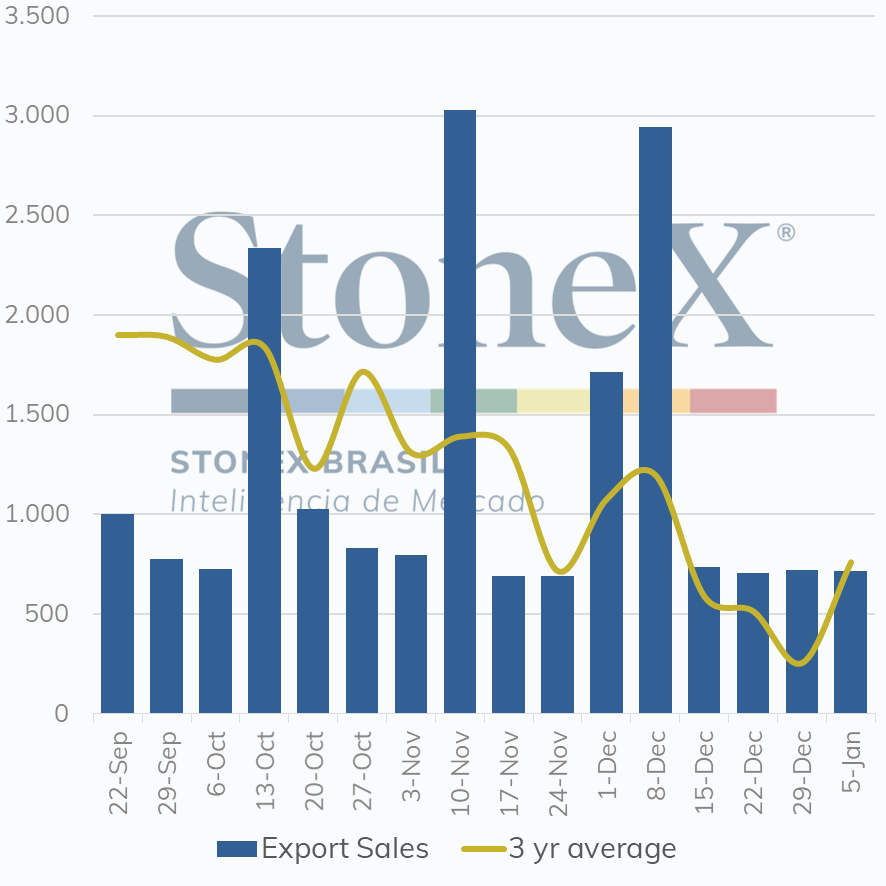Click the 1.500 y-axis value
Image resolution: width=886 pixels, height=886 pixels.
pyautogui.click(x=37, y=414)
